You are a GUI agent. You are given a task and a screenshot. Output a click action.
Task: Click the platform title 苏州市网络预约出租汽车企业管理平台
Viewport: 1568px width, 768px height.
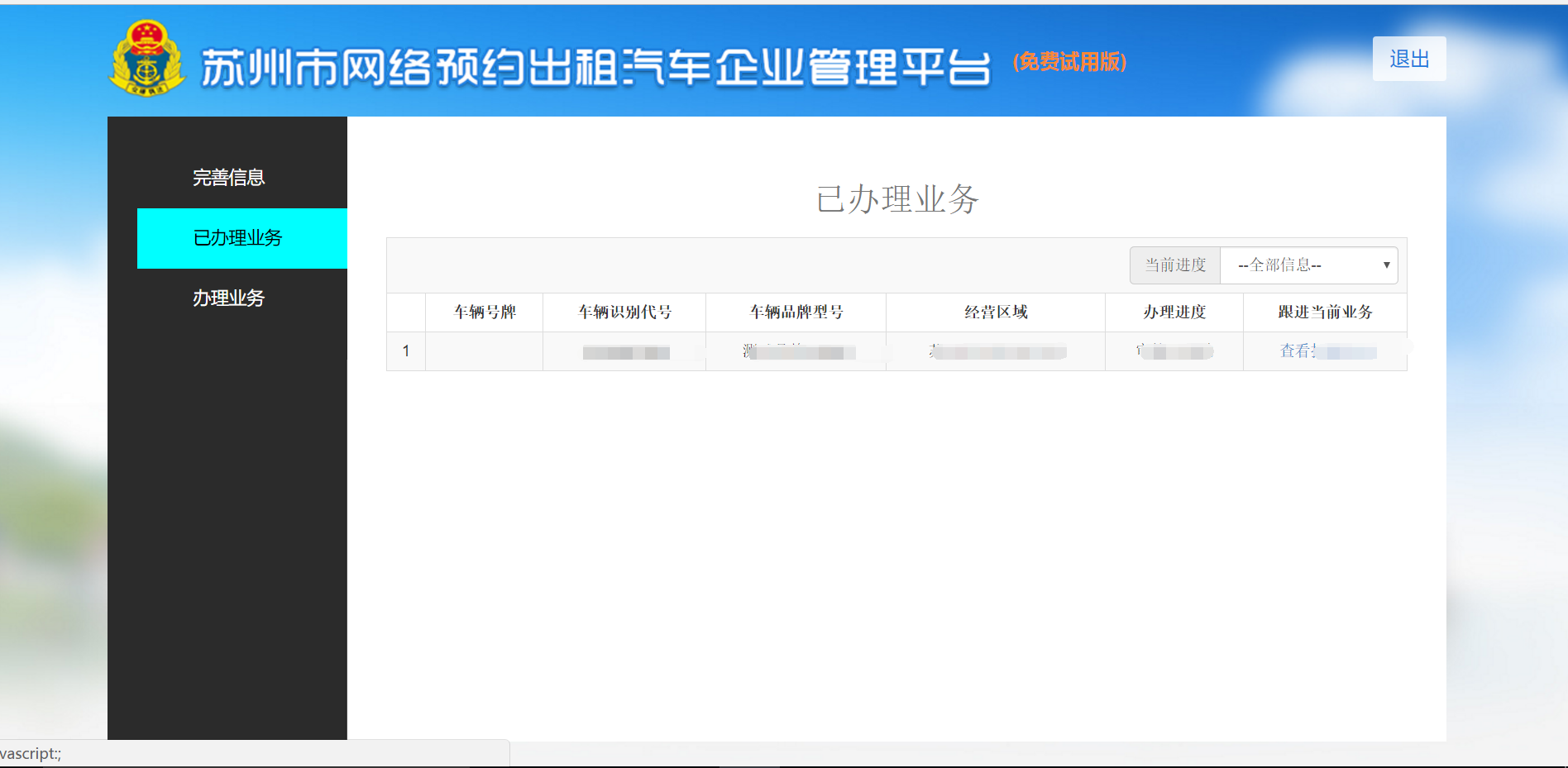(x=595, y=67)
